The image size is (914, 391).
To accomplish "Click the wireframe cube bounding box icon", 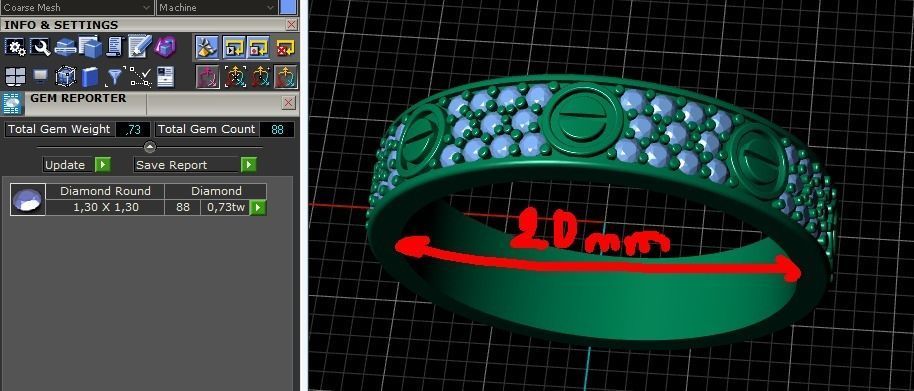I will tap(65, 76).
